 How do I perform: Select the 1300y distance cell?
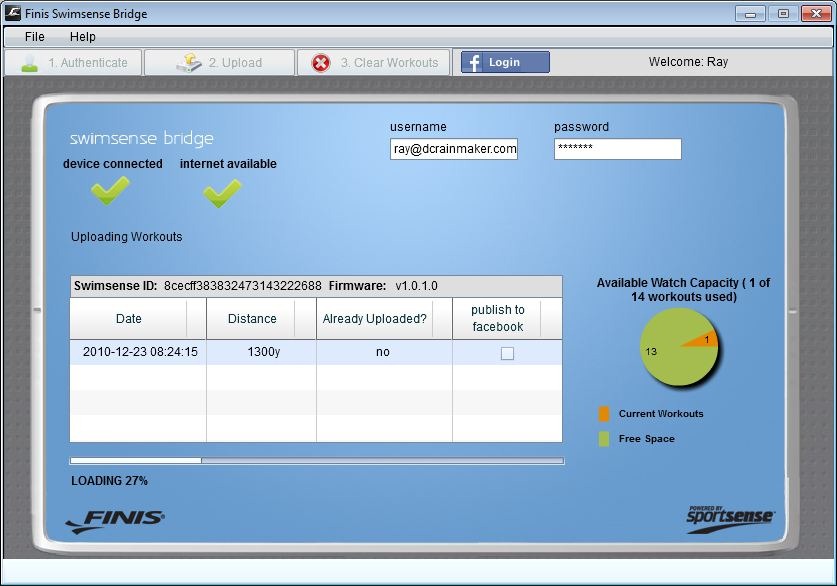point(263,352)
